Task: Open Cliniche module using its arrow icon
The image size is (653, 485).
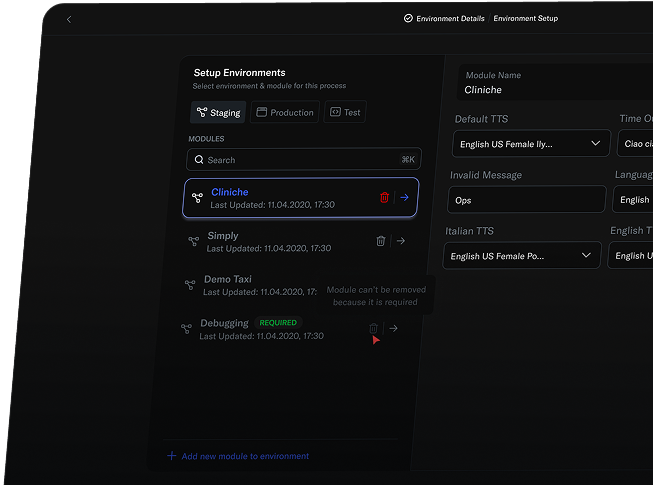Action: [405, 198]
